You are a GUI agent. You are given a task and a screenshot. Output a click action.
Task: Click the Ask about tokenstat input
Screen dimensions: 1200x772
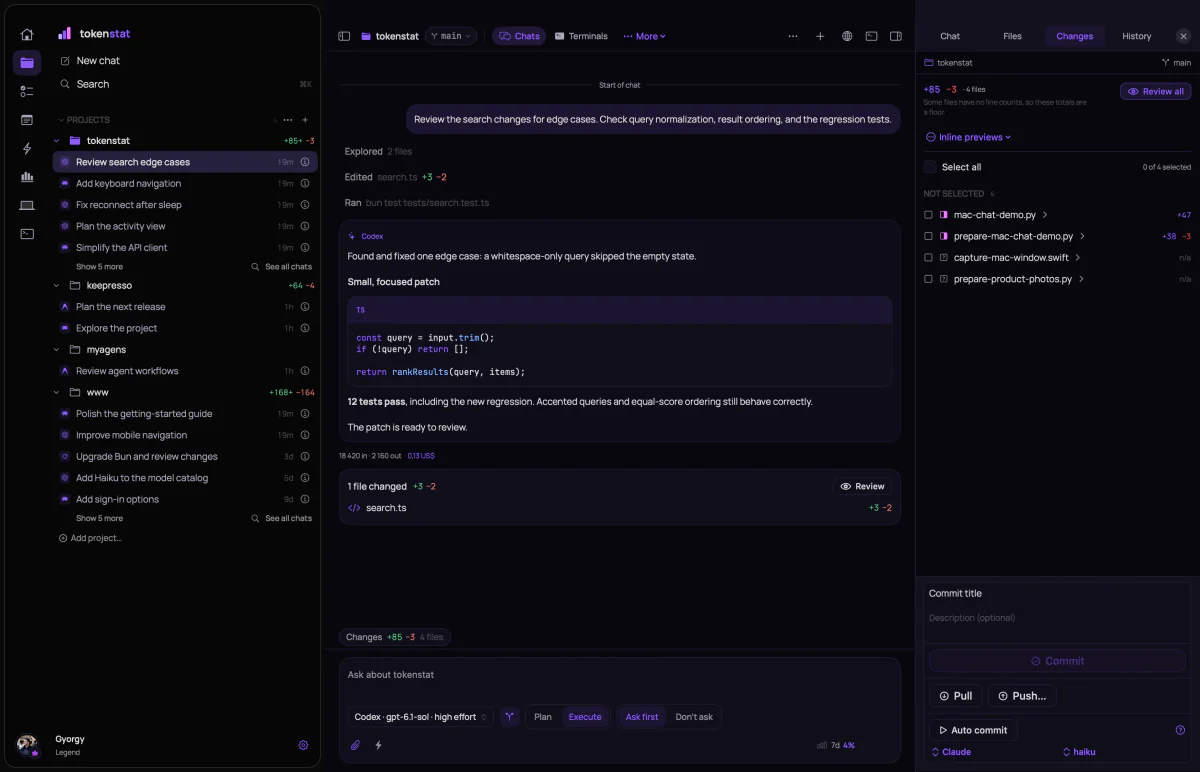[x=619, y=675]
